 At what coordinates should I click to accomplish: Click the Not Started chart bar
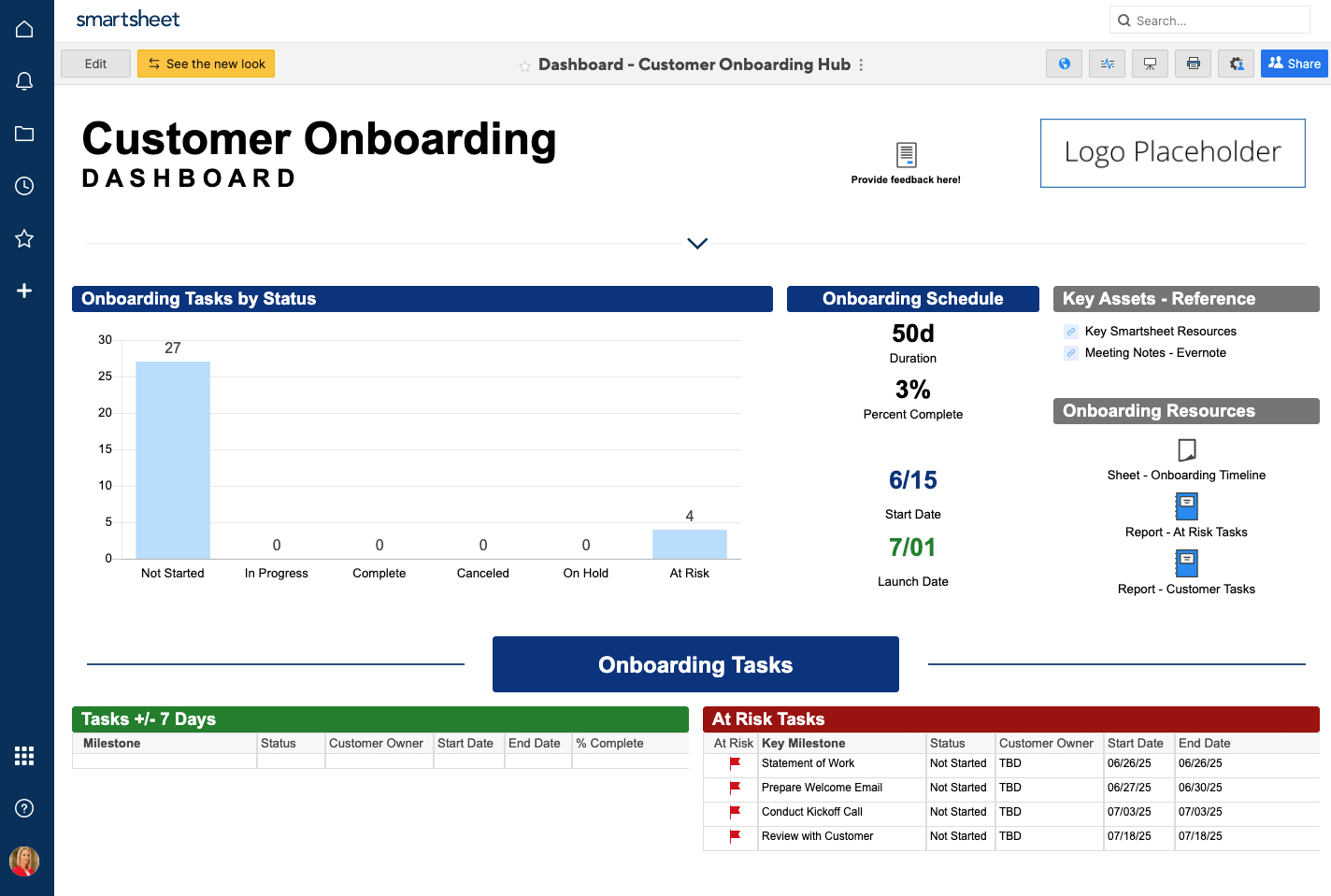[x=173, y=460]
